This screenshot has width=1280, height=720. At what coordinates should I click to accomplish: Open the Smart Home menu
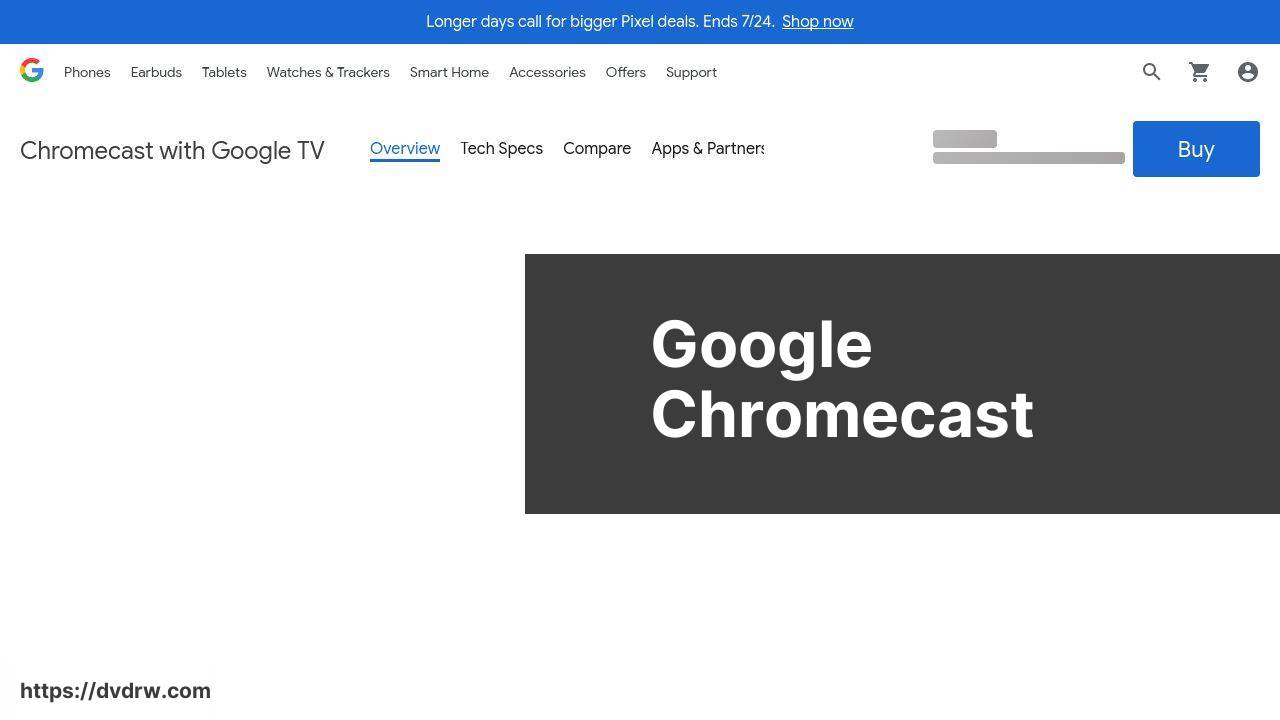pyautogui.click(x=449, y=72)
